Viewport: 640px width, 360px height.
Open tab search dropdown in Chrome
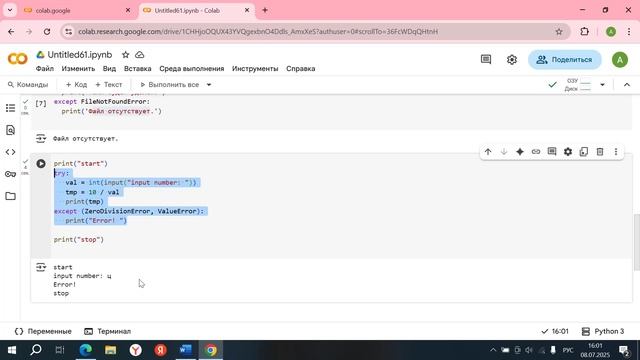pos(10,10)
